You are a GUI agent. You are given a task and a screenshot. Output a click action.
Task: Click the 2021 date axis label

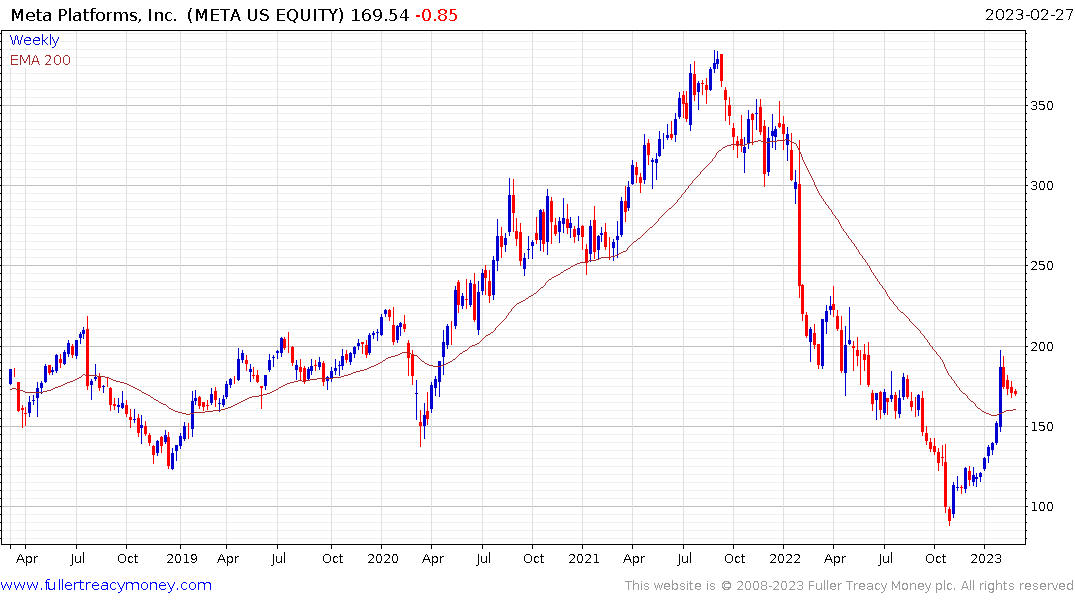coord(583,558)
